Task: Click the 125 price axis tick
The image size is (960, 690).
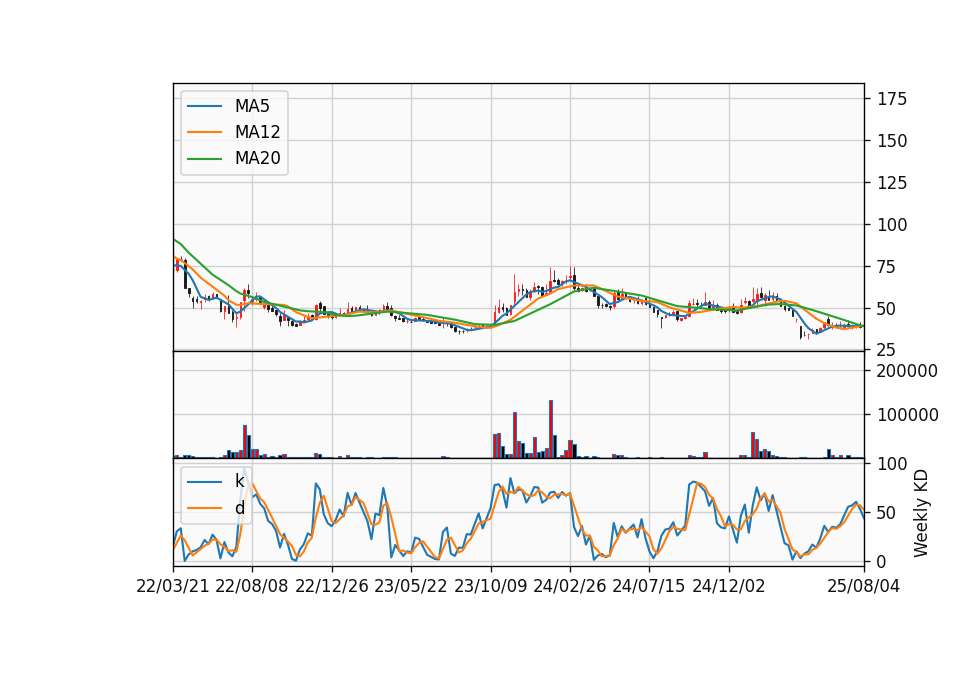Action: point(892,182)
